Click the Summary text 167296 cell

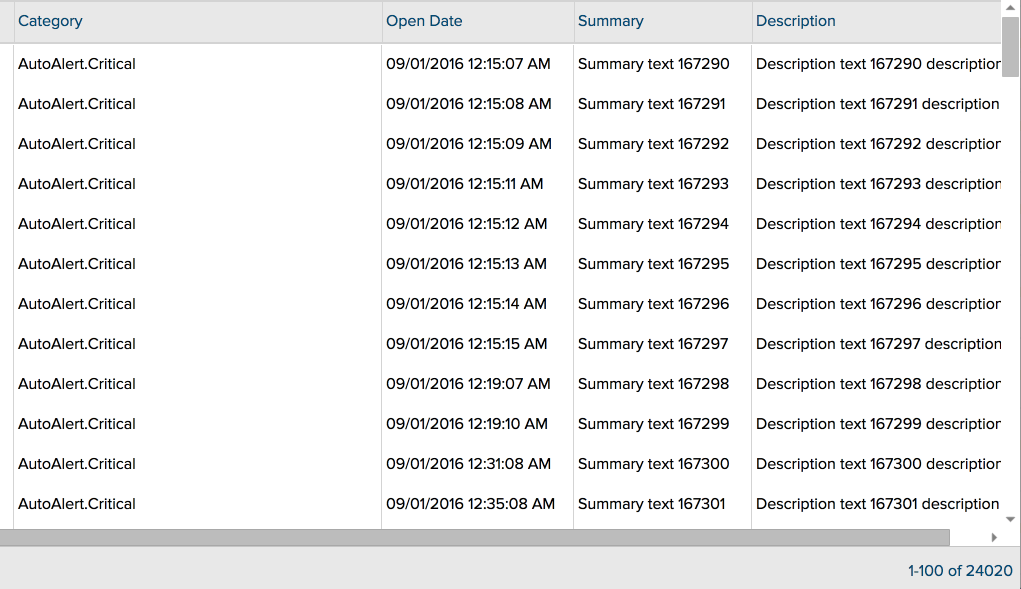(653, 304)
